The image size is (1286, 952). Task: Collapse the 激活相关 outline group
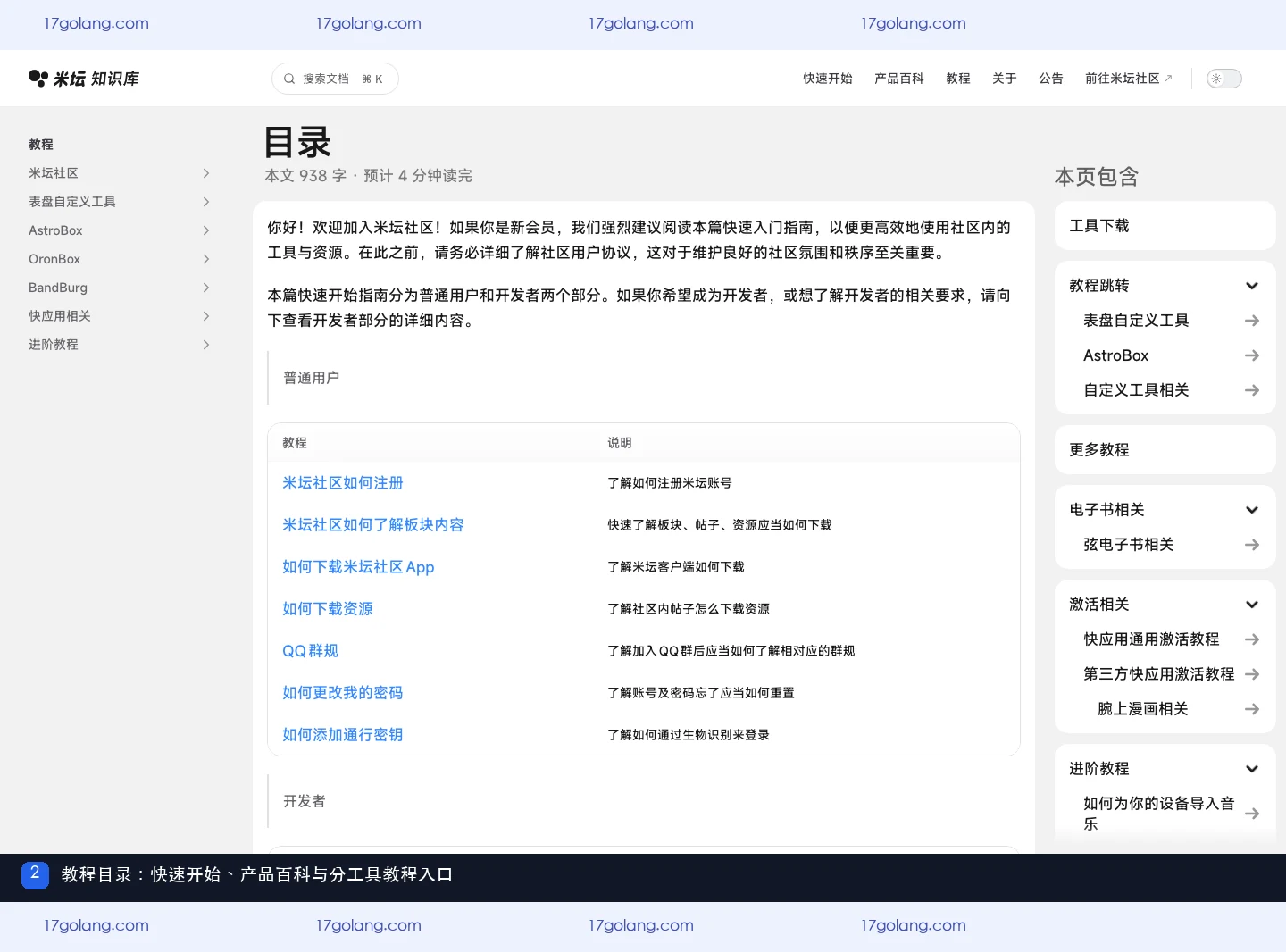[x=1252, y=605]
